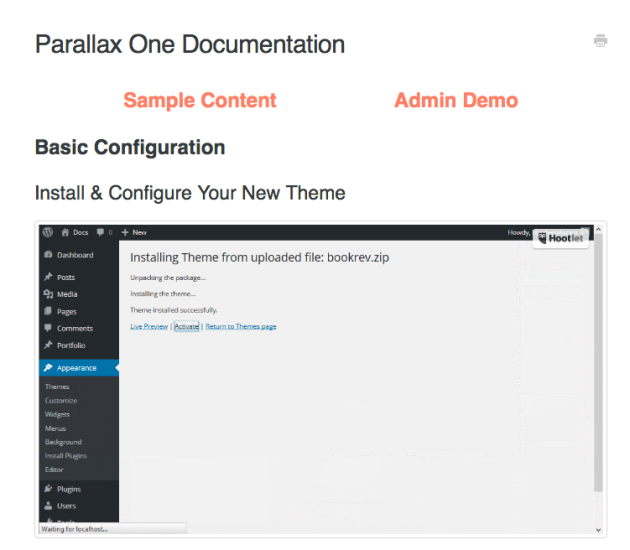
Task: Click the Hootlet owl button
Action: coord(561,238)
